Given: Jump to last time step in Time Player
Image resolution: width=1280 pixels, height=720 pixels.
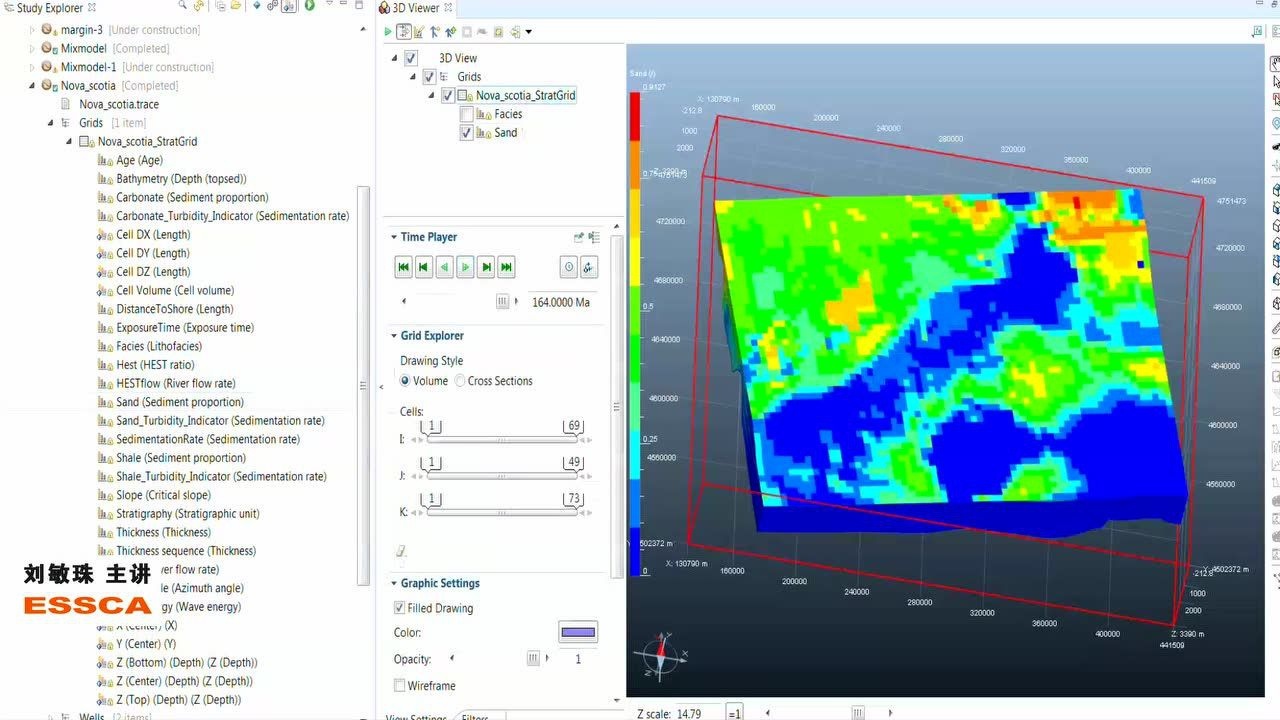Looking at the screenshot, I should (x=507, y=267).
